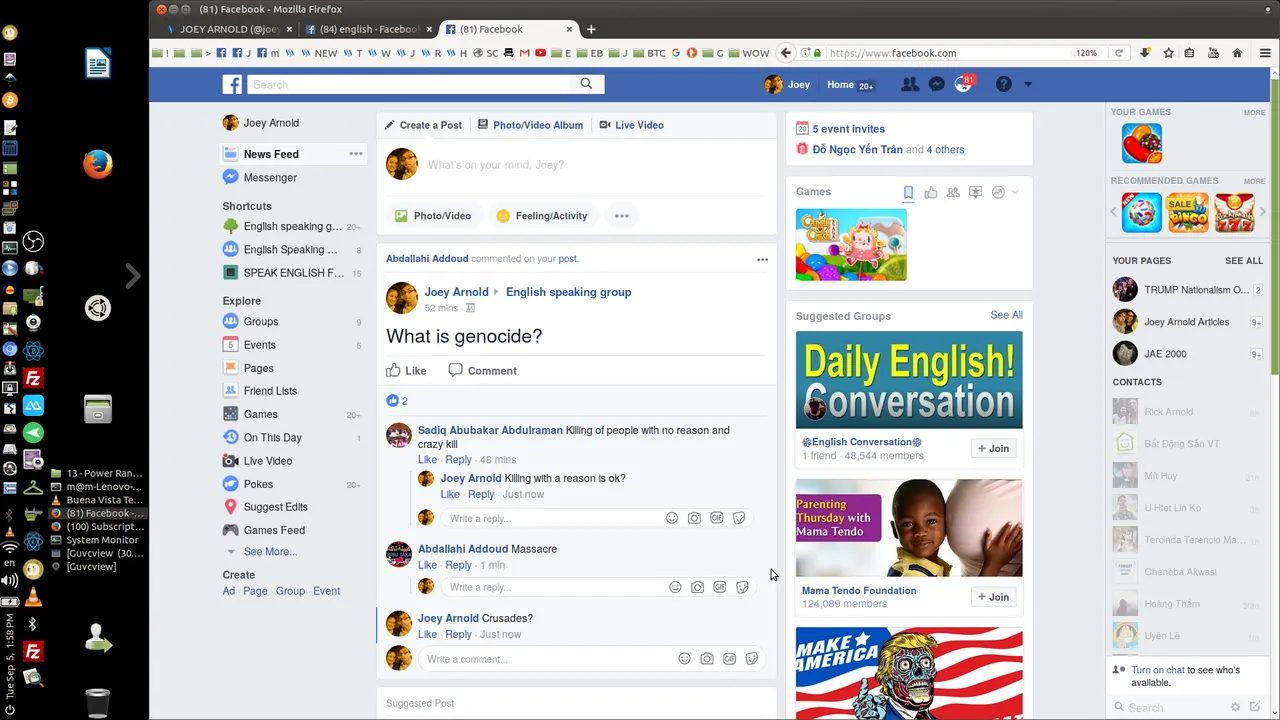
Task: Open English speaking group link in post header
Action: coord(568,292)
